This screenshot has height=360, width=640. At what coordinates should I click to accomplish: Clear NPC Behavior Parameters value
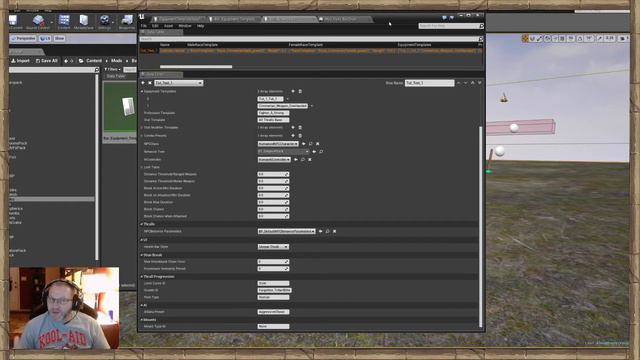coord(335,231)
